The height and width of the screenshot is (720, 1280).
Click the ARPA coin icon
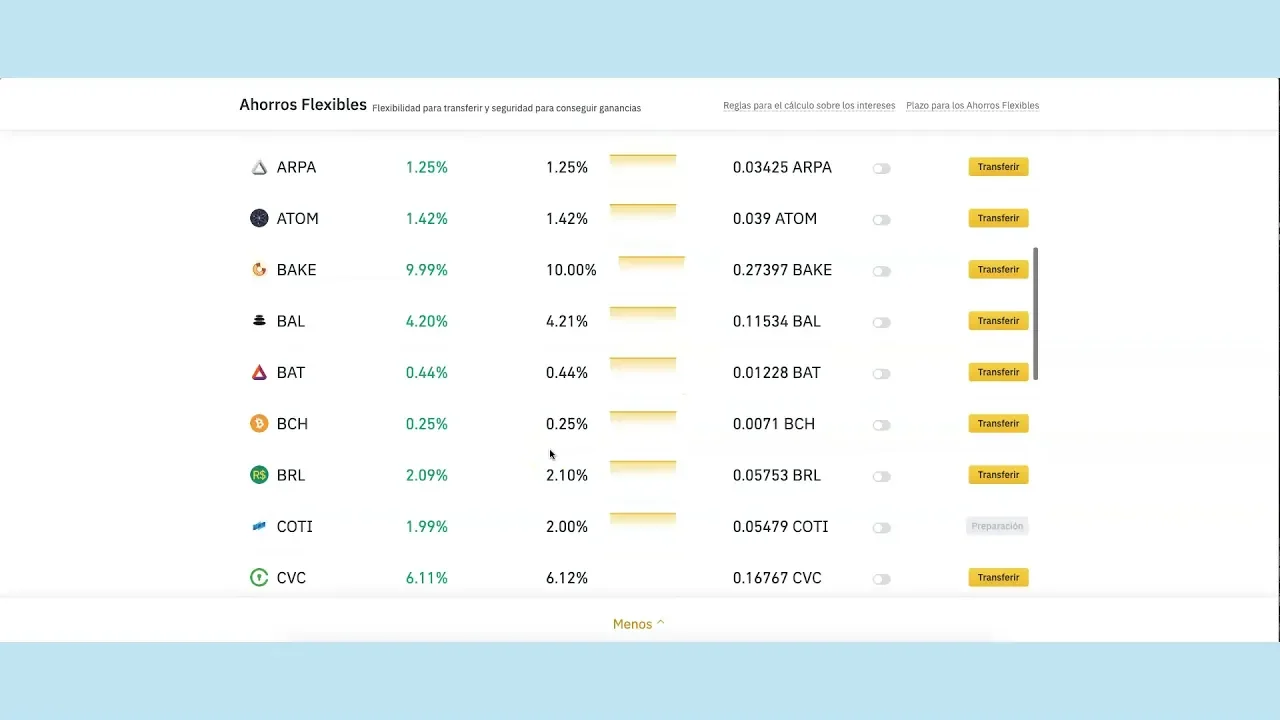259,168
